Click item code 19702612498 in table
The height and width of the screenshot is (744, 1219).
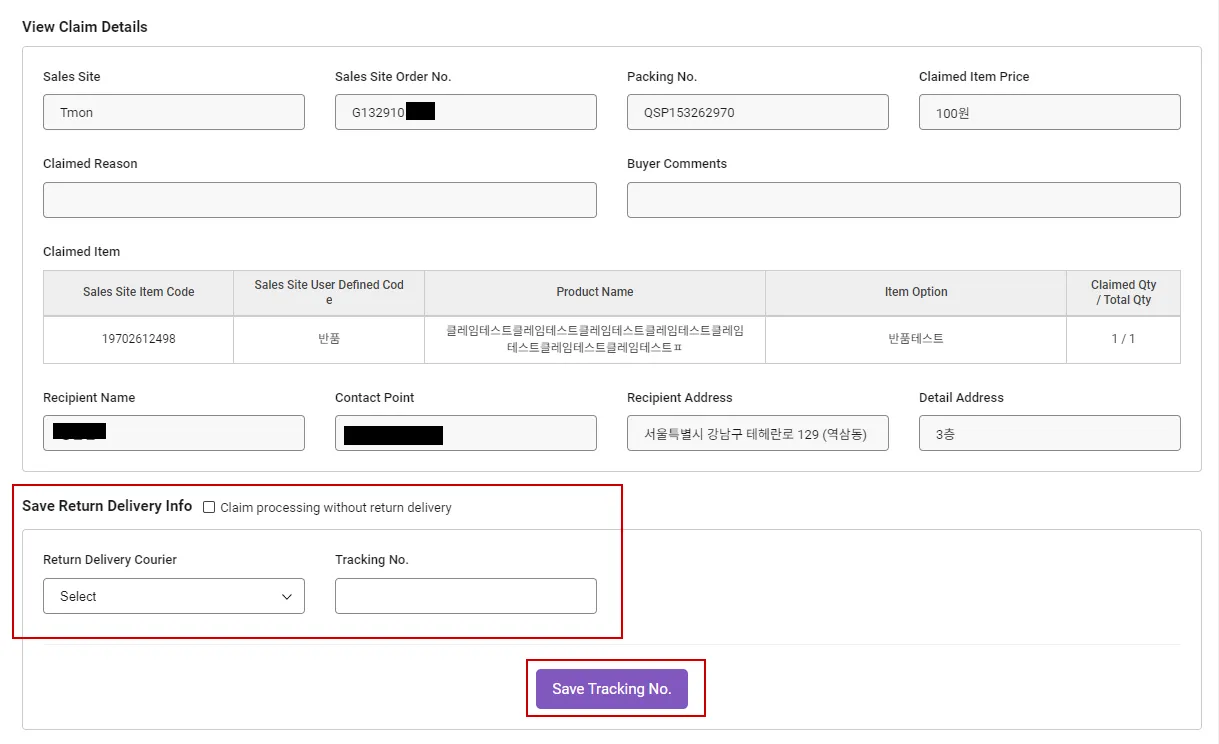[x=138, y=339]
